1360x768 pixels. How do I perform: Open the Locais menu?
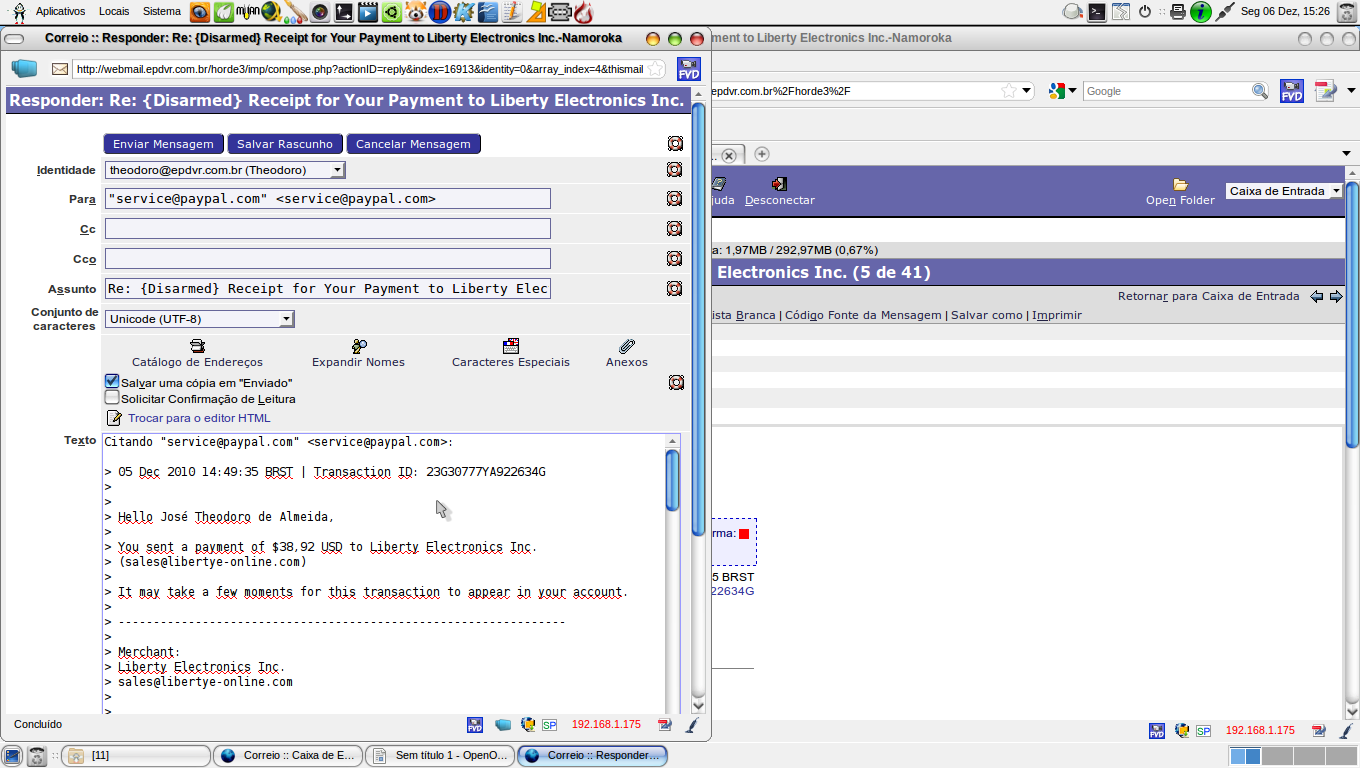114,11
